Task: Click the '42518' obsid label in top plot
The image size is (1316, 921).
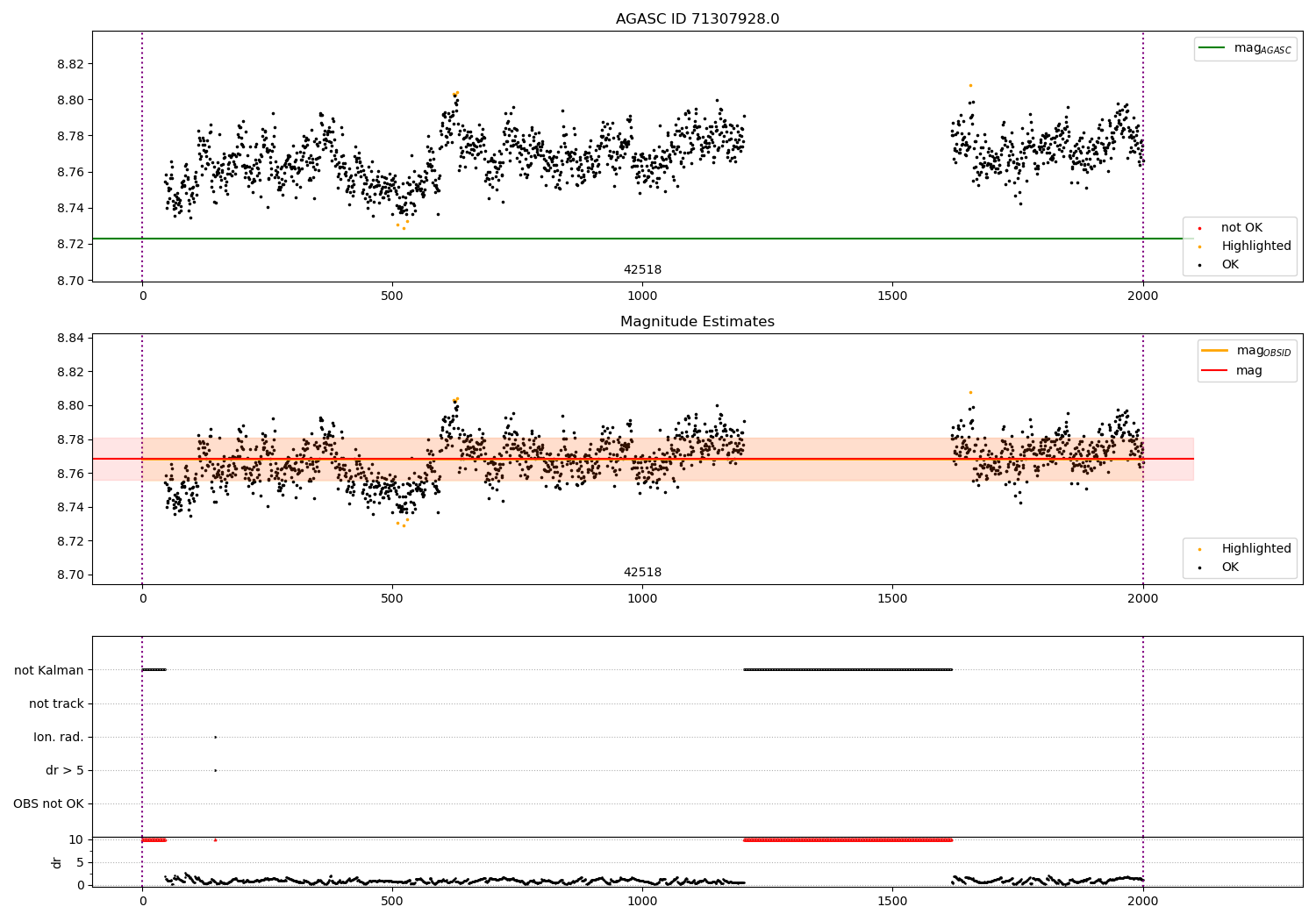Action: (x=642, y=269)
